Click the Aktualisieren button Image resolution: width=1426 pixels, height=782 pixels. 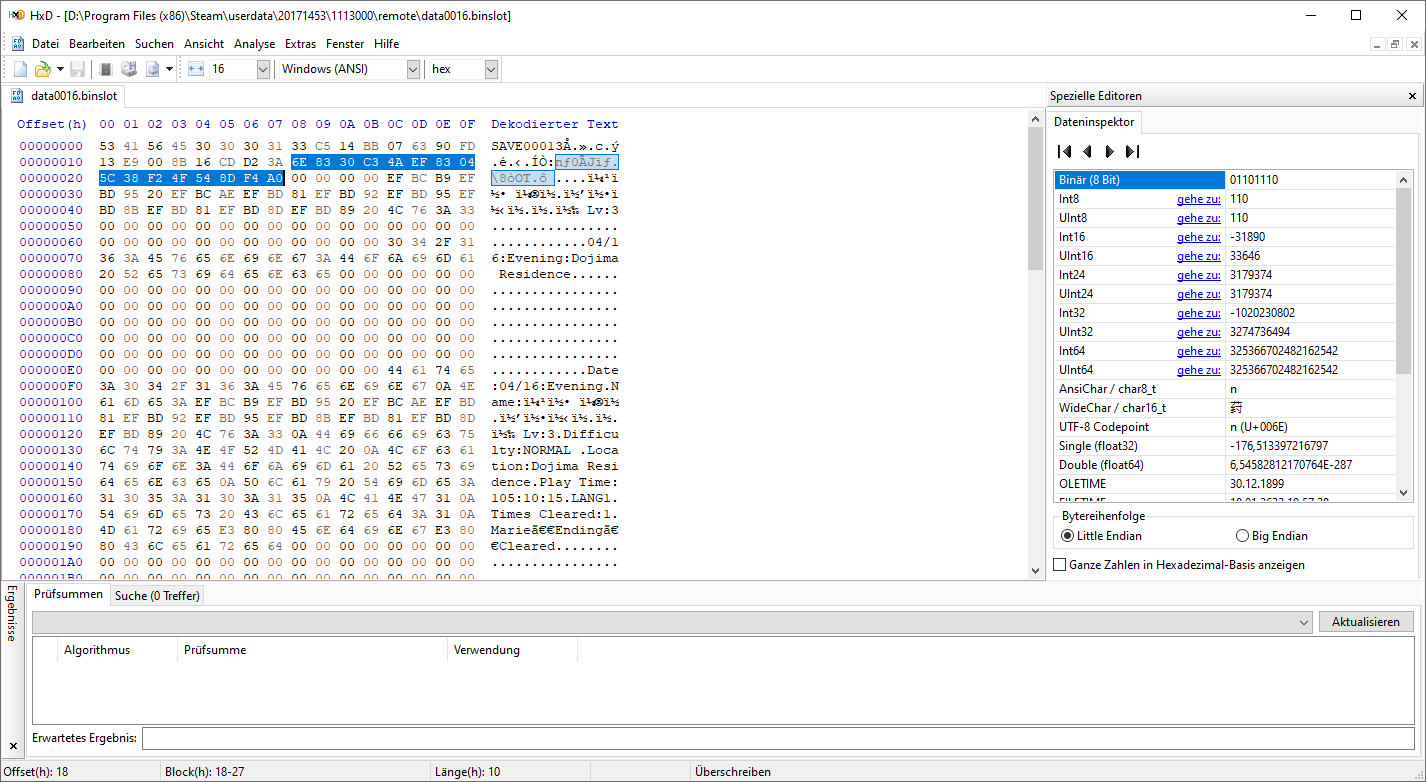pos(1366,622)
